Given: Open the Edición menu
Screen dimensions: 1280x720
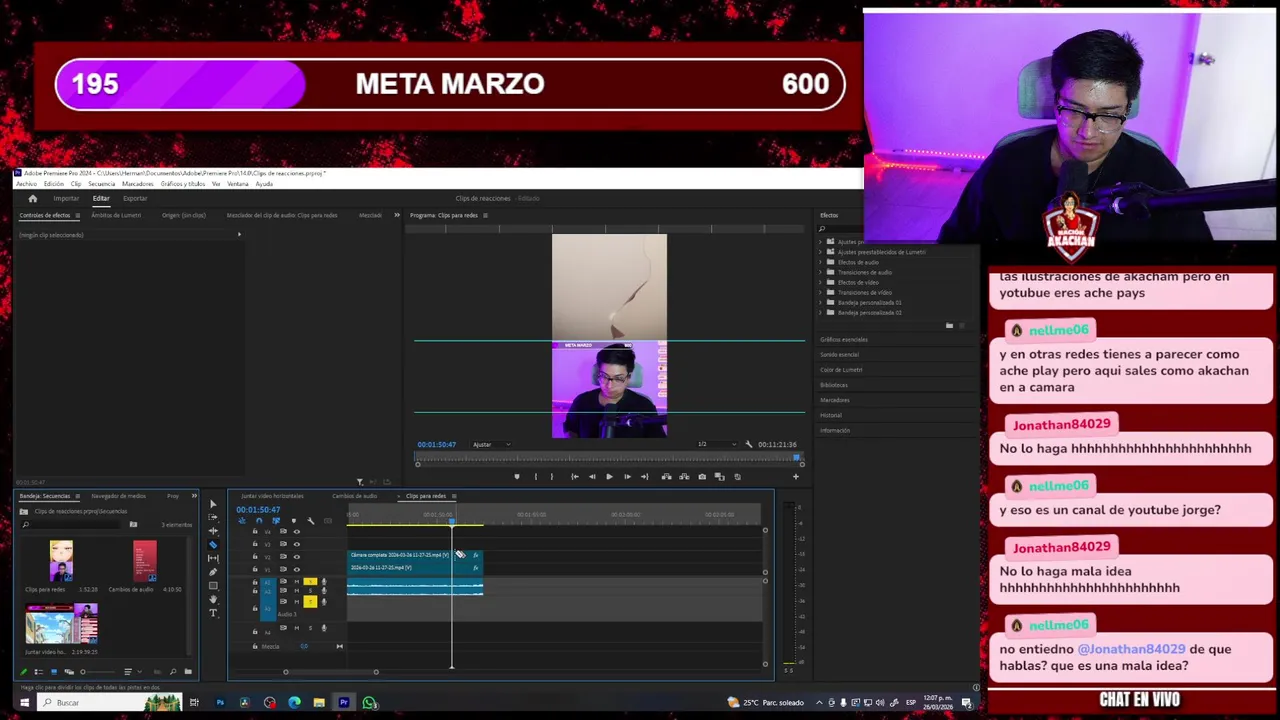Looking at the screenshot, I should click(54, 184).
